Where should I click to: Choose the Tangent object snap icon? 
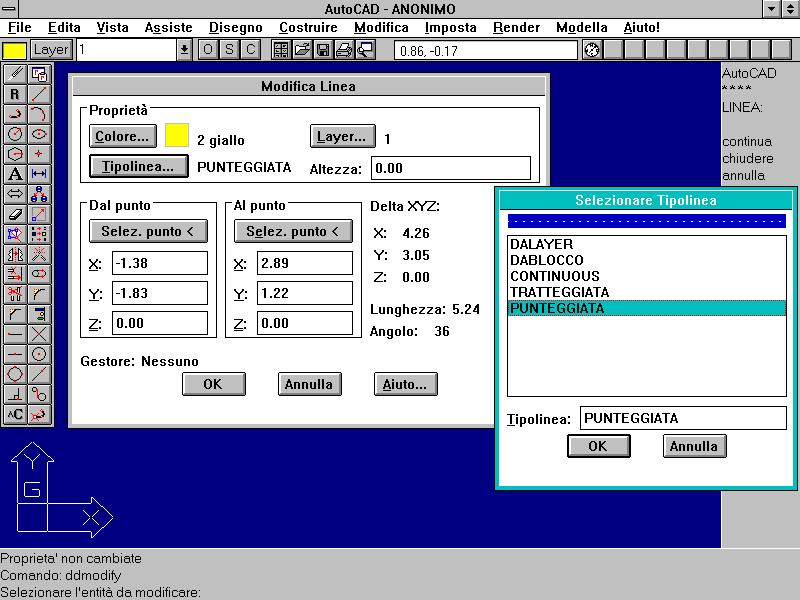(39, 394)
